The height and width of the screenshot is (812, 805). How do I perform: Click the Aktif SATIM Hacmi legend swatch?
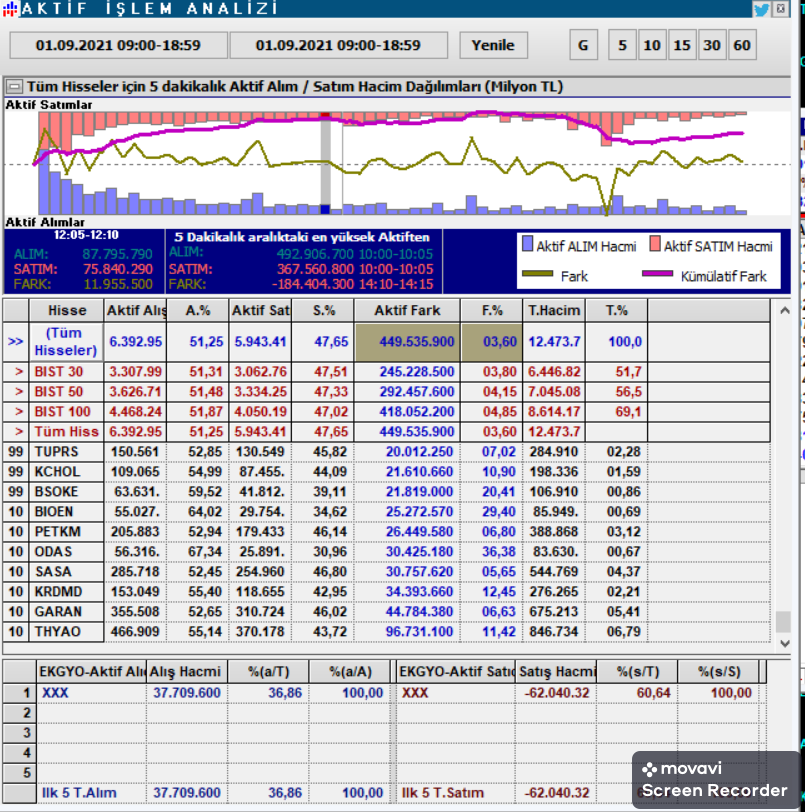point(655,244)
